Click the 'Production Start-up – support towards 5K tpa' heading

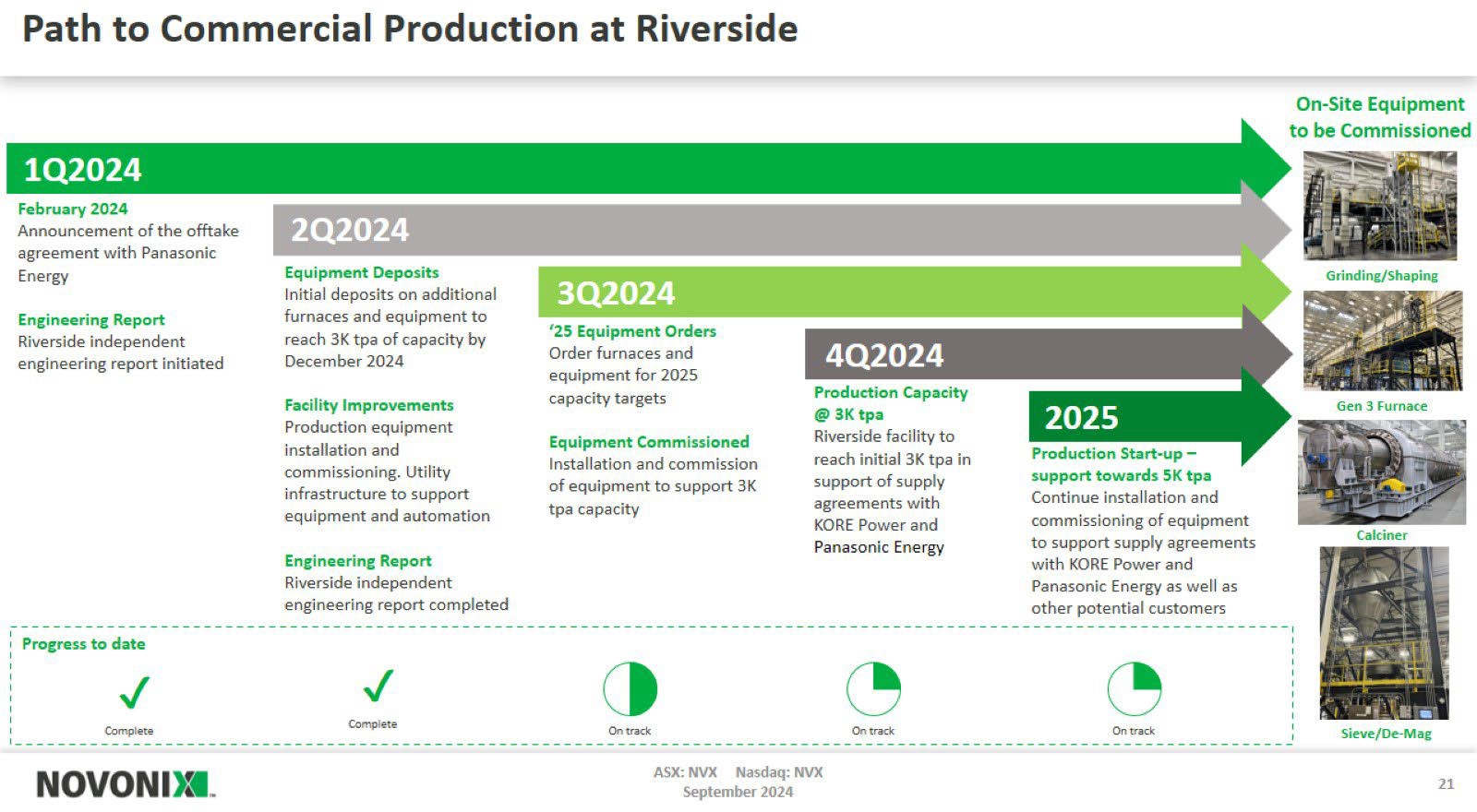(1122, 464)
